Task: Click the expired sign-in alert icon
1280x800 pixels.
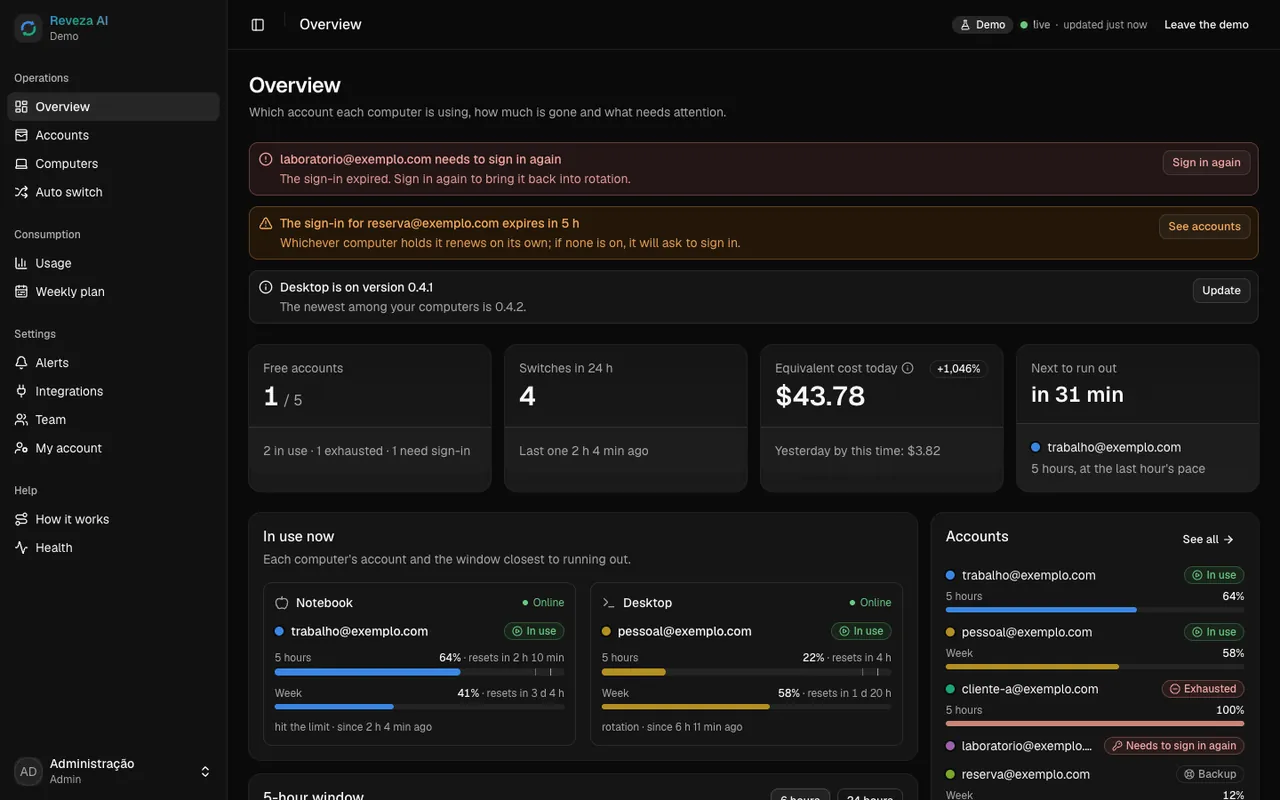Action: 266,159
